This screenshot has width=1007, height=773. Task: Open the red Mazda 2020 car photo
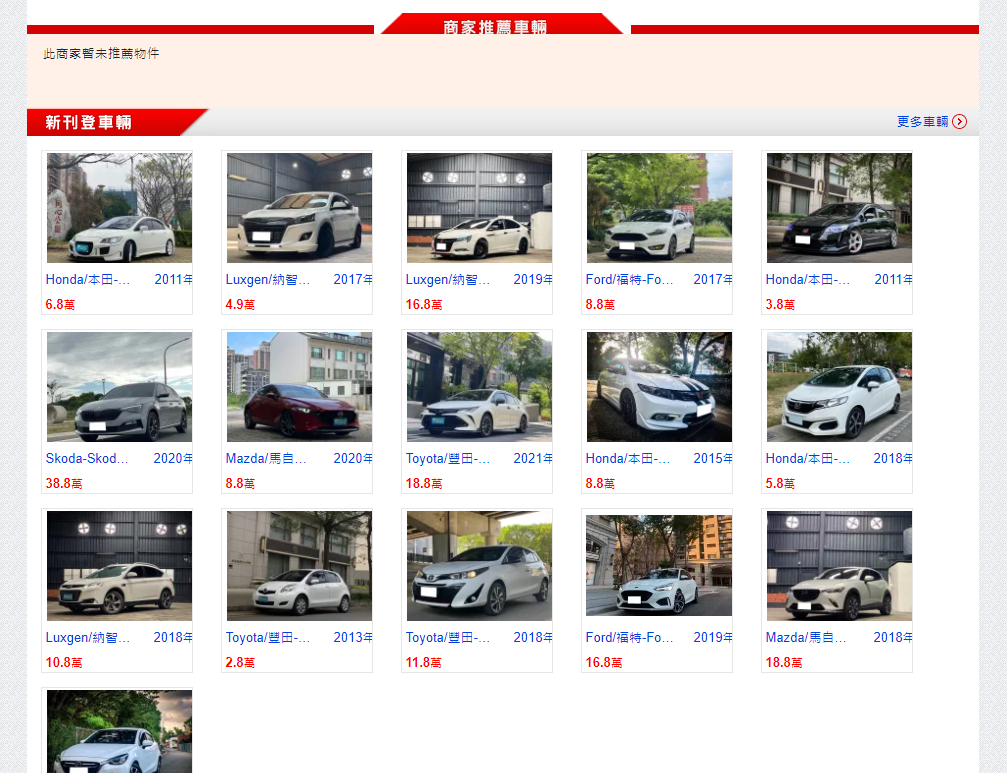click(x=299, y=387)
